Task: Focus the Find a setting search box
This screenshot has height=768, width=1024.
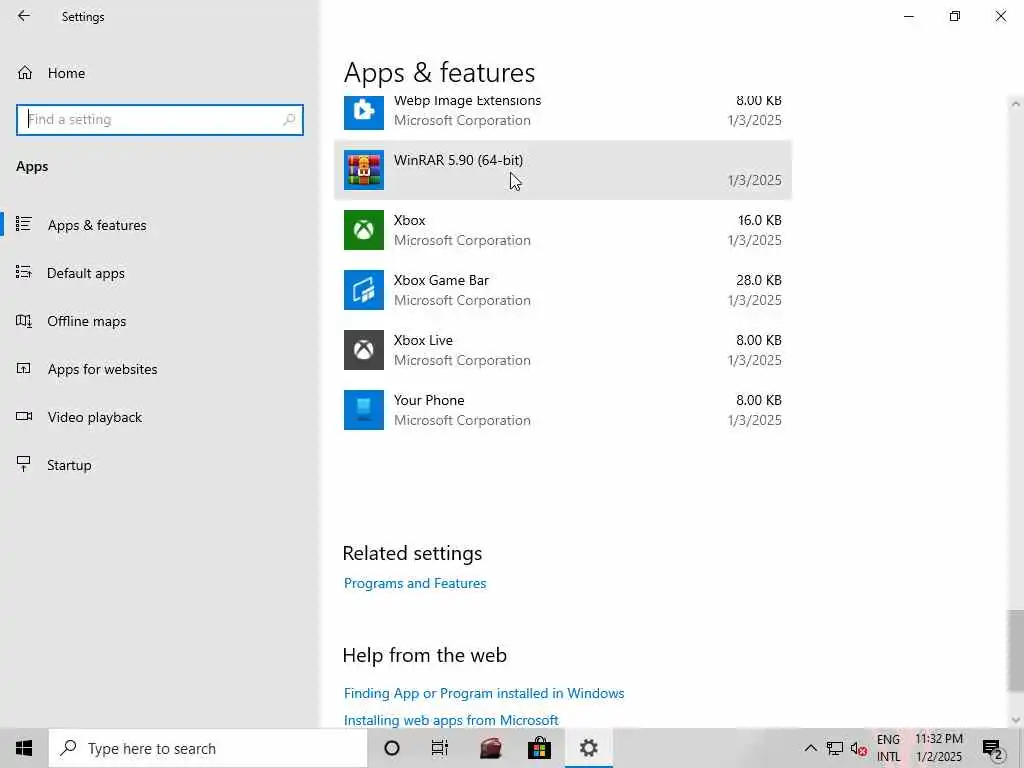Action: (159, 120)
